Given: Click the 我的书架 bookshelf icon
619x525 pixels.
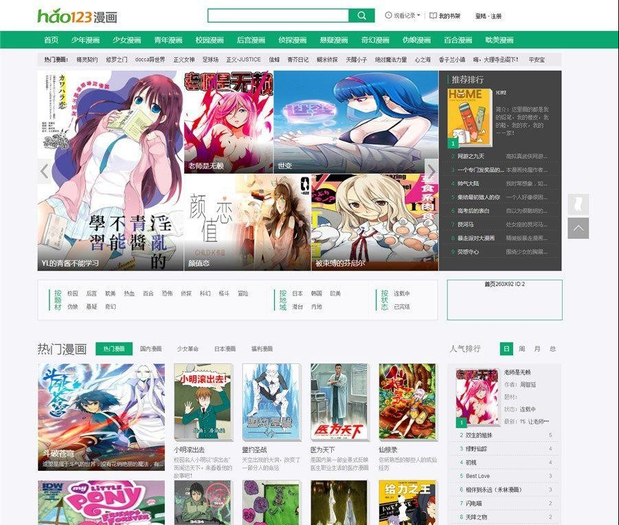Looking at the screenshot, I should [x=432, y=16].
